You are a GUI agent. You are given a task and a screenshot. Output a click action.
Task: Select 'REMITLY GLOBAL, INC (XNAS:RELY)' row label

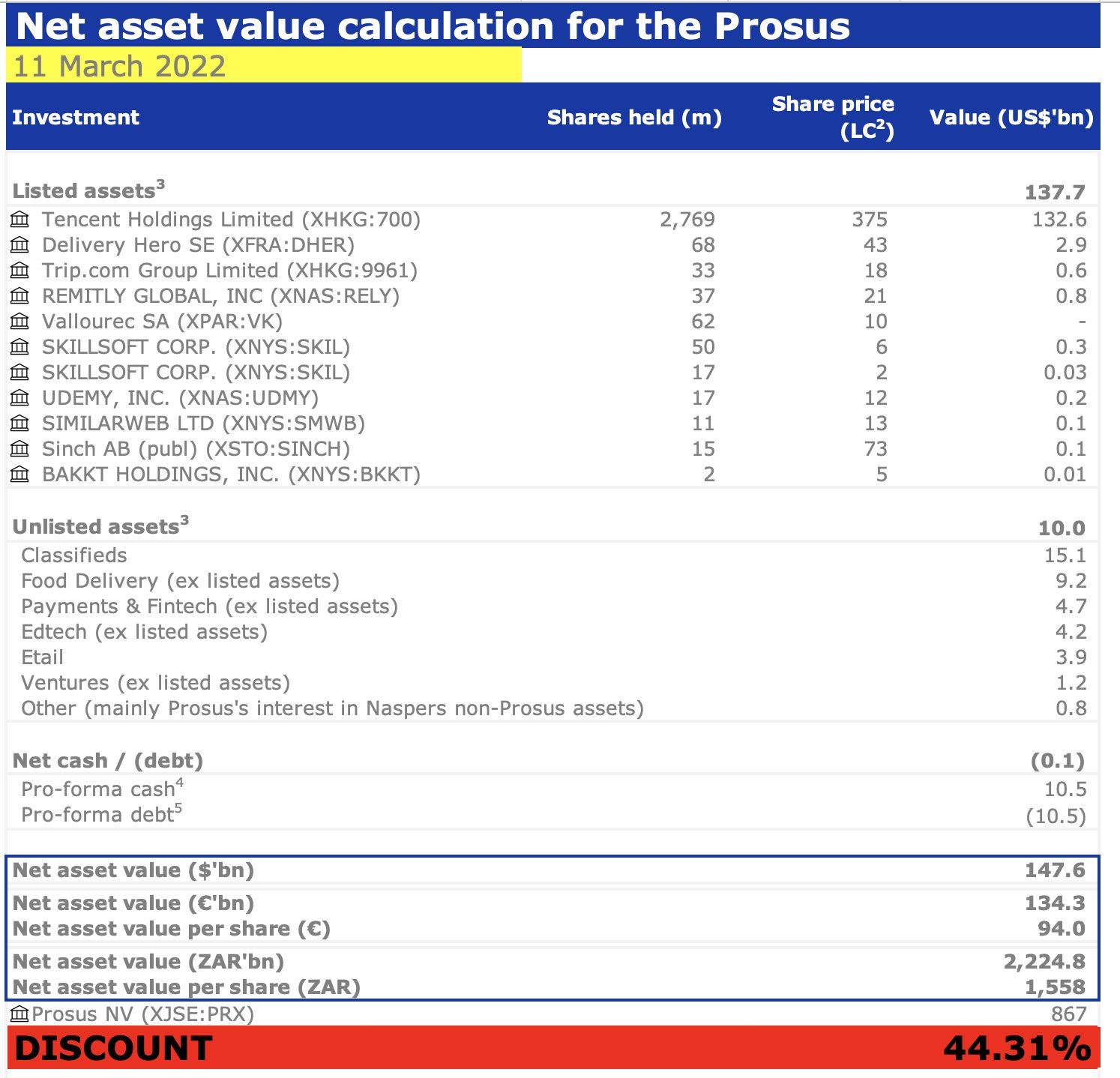[x=220, y=296]
